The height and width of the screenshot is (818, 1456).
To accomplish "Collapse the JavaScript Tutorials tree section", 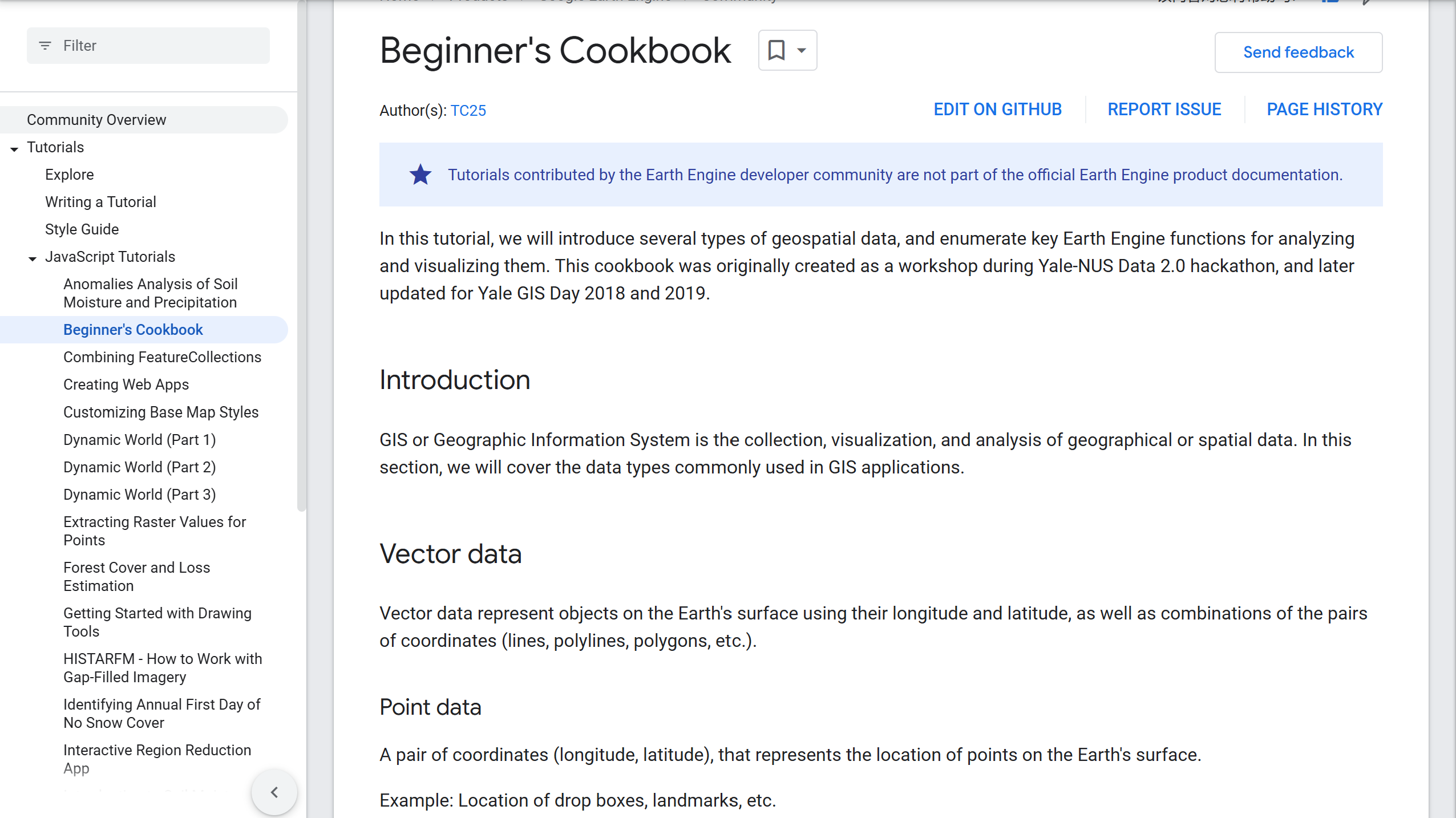I will (x=32, y=257).
